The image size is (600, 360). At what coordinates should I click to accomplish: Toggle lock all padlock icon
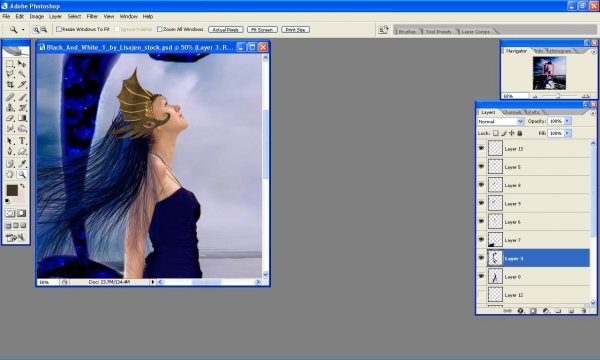pyautogui.click(x=520, y=133)
